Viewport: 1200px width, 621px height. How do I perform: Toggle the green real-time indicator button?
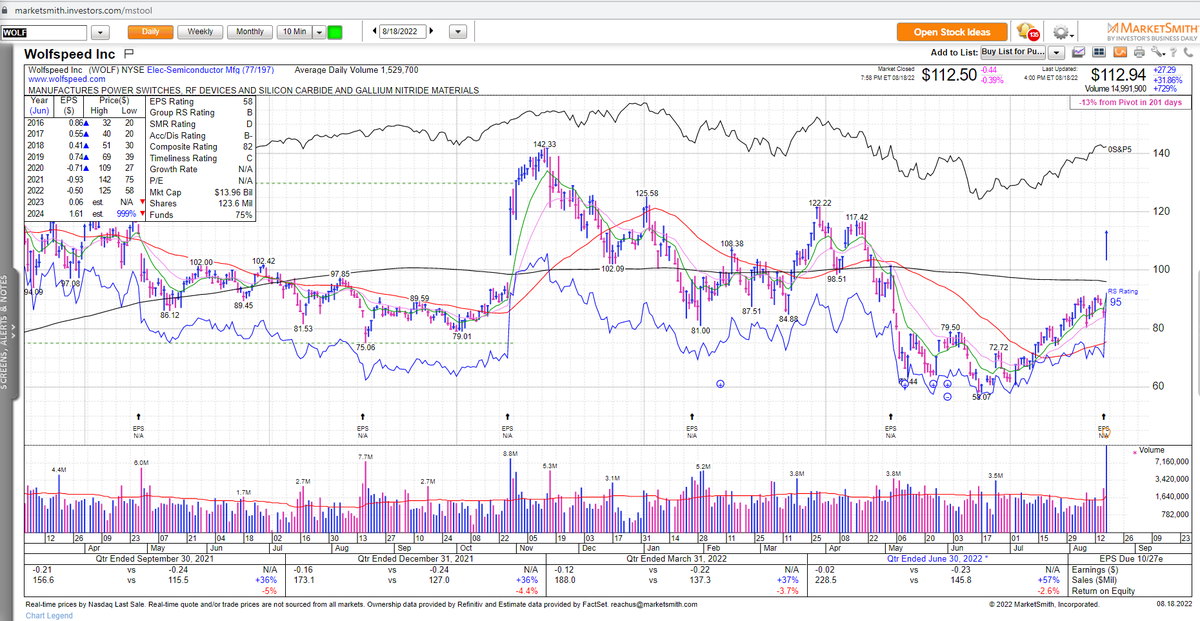pyautogui.click(x=334, y=32)
